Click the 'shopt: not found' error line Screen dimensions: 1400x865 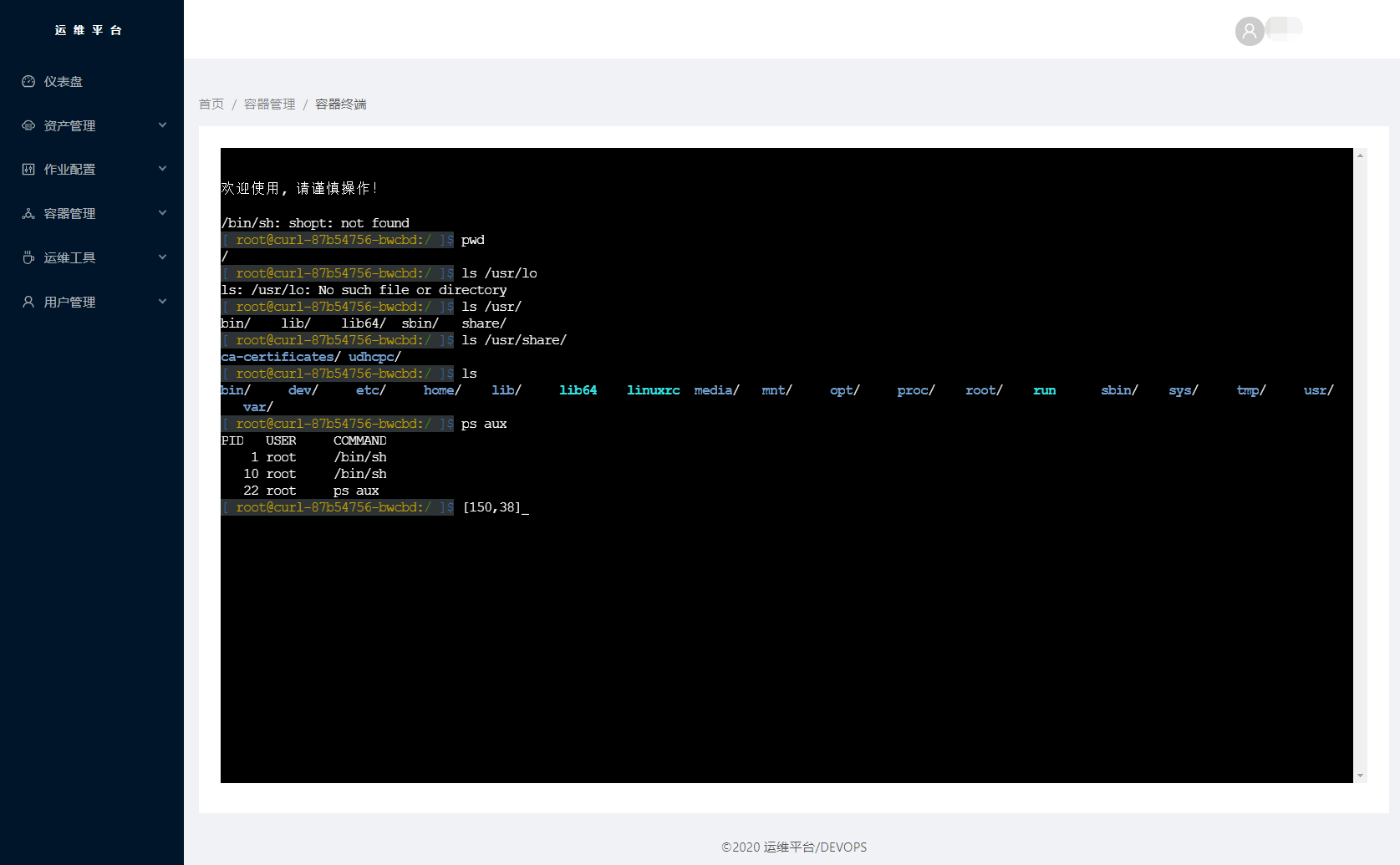click(x=315, y=223)
